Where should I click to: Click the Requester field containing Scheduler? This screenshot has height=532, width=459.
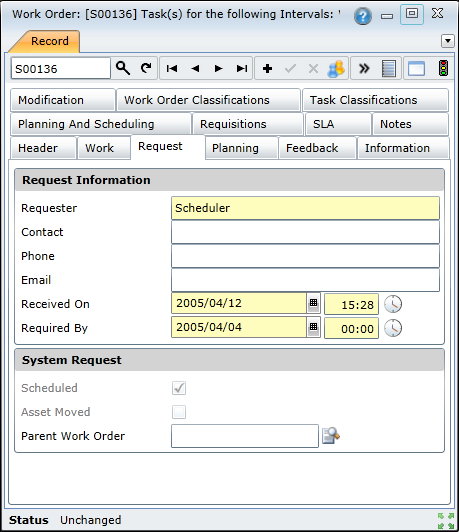(x=305, y=208)
